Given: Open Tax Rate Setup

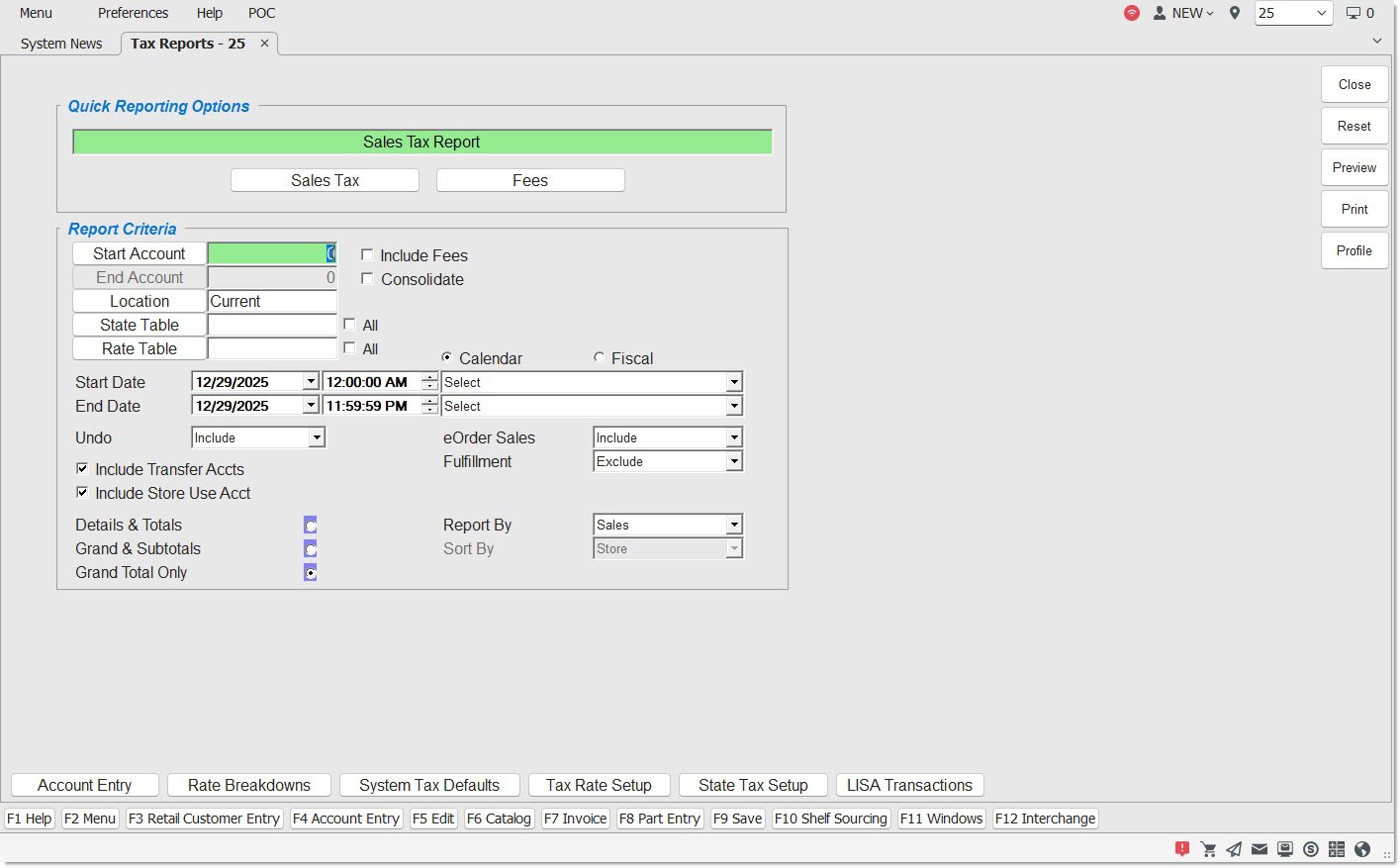Looking at the screenshot, I should 599,785.
